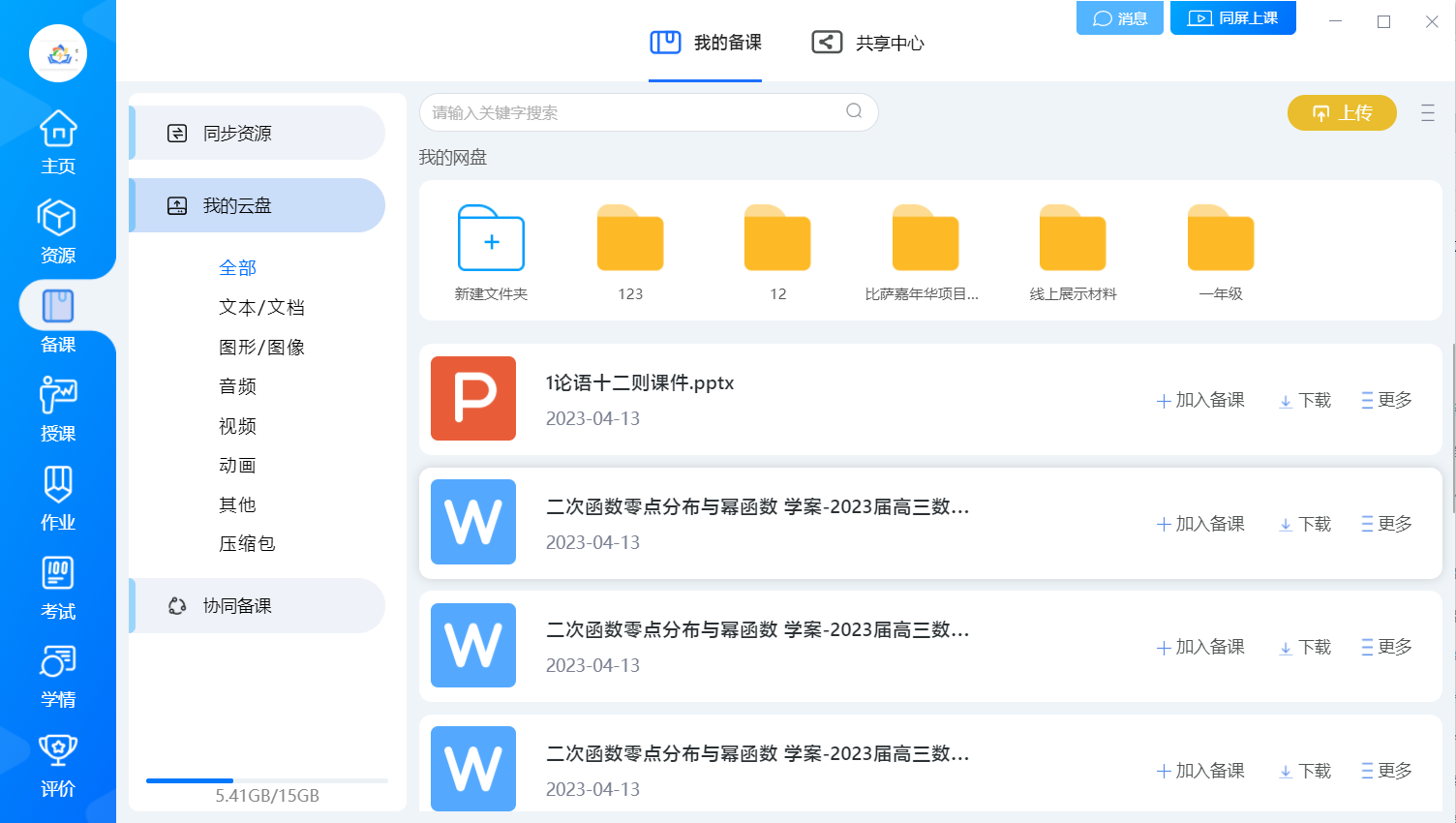Click the search magnifier icon
This screenshot has height=823, width=1456.
(854, 111)
